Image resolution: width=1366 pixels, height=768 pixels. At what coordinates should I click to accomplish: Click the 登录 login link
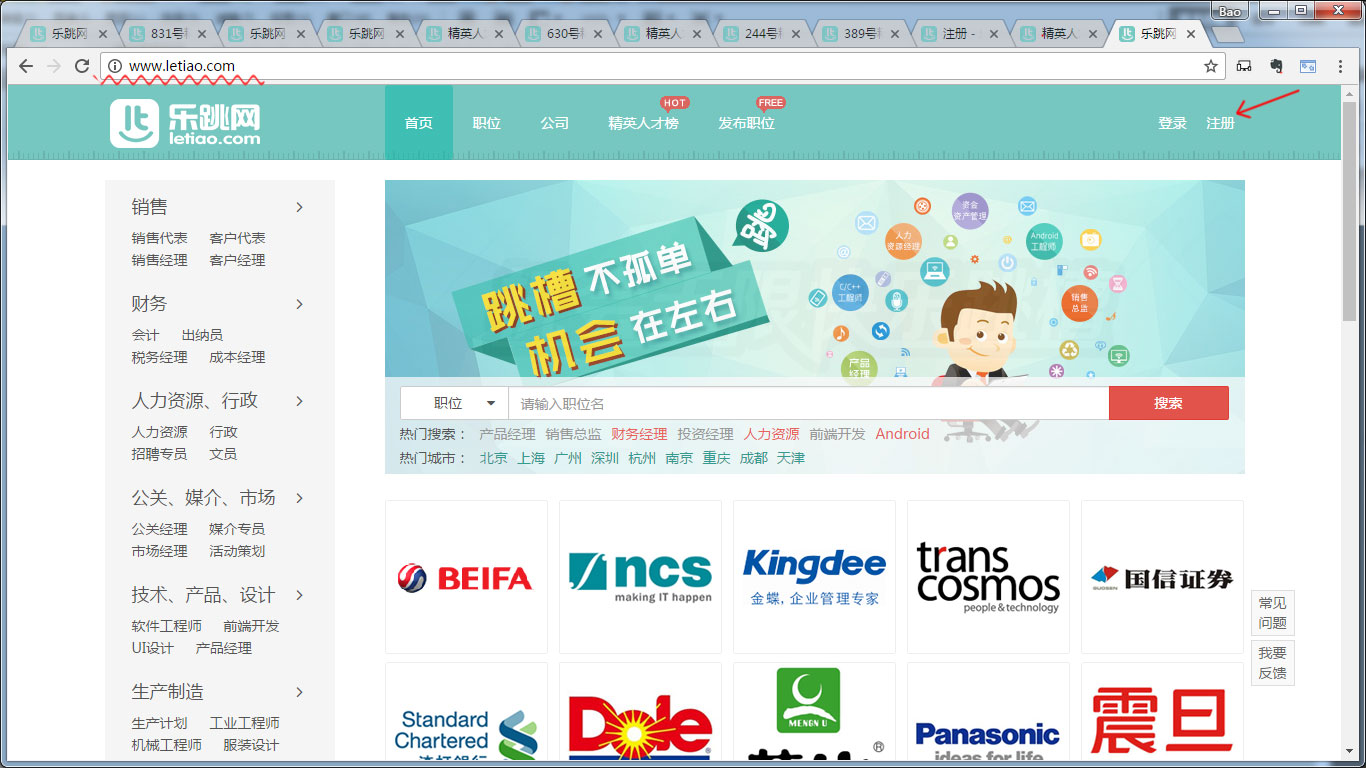pos(1172,123)
